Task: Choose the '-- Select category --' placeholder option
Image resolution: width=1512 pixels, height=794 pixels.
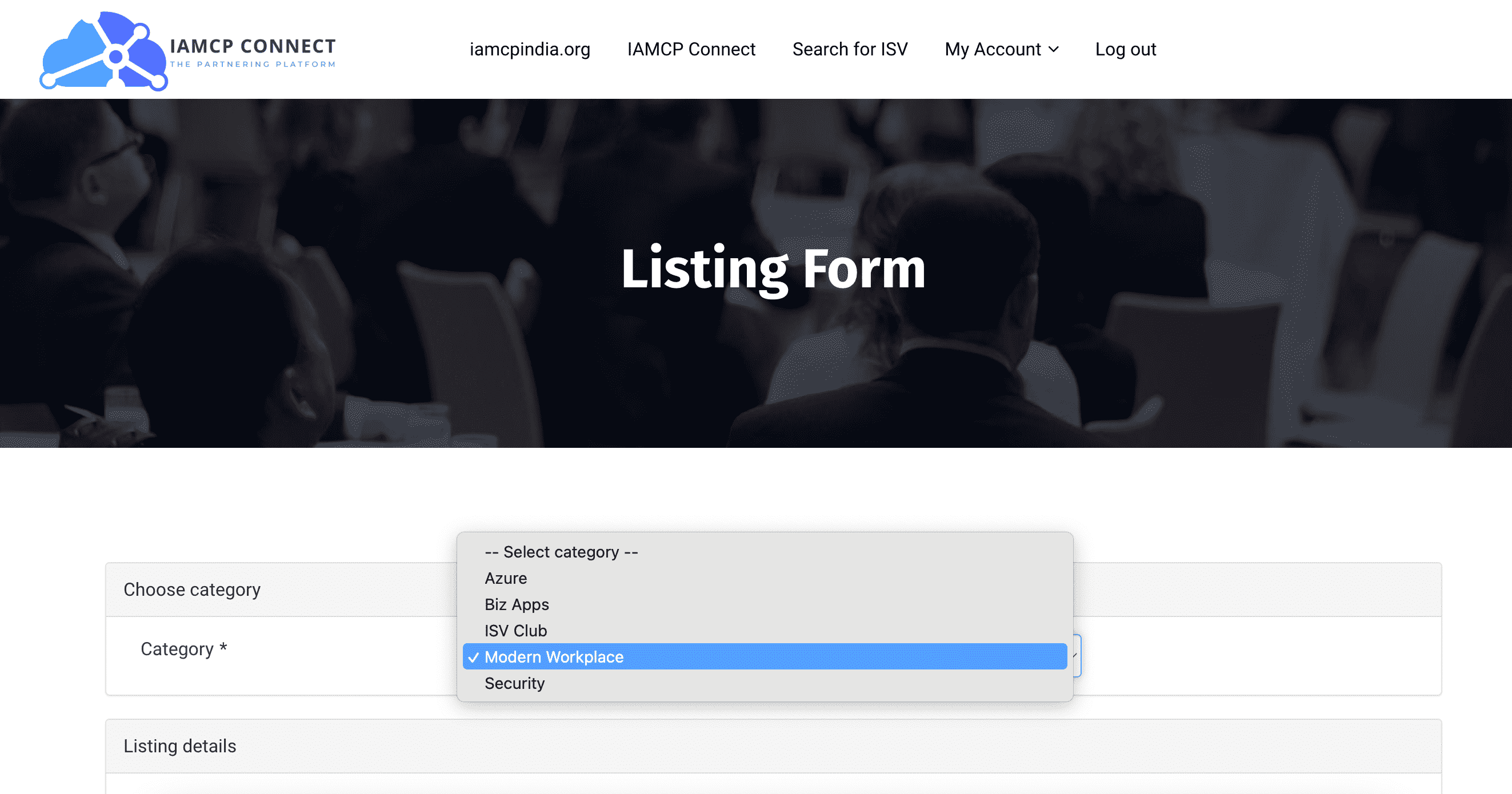Action: pyautogui.click(x=561, y=552)
